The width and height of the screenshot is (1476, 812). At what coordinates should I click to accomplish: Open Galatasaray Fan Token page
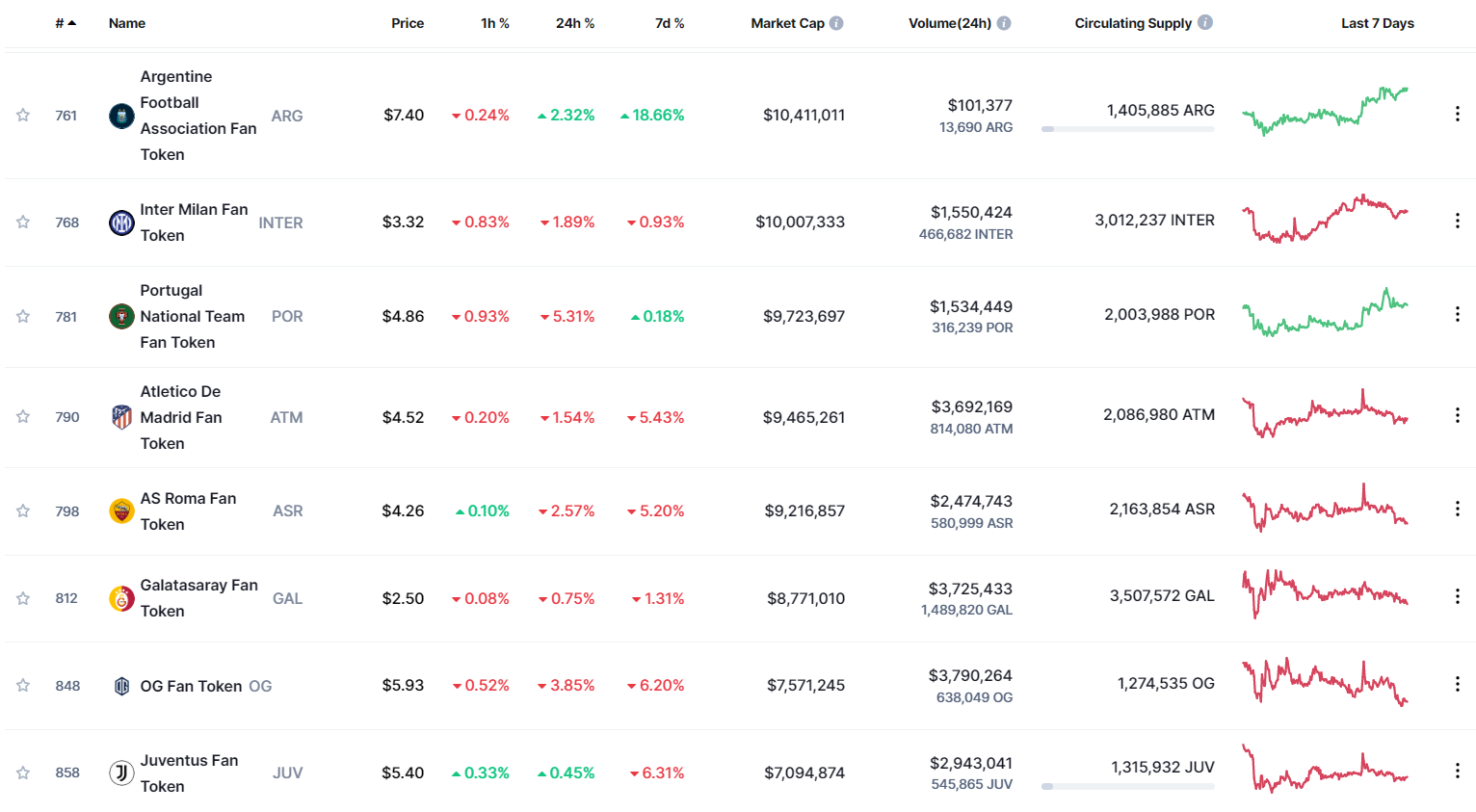coord(198,598)
